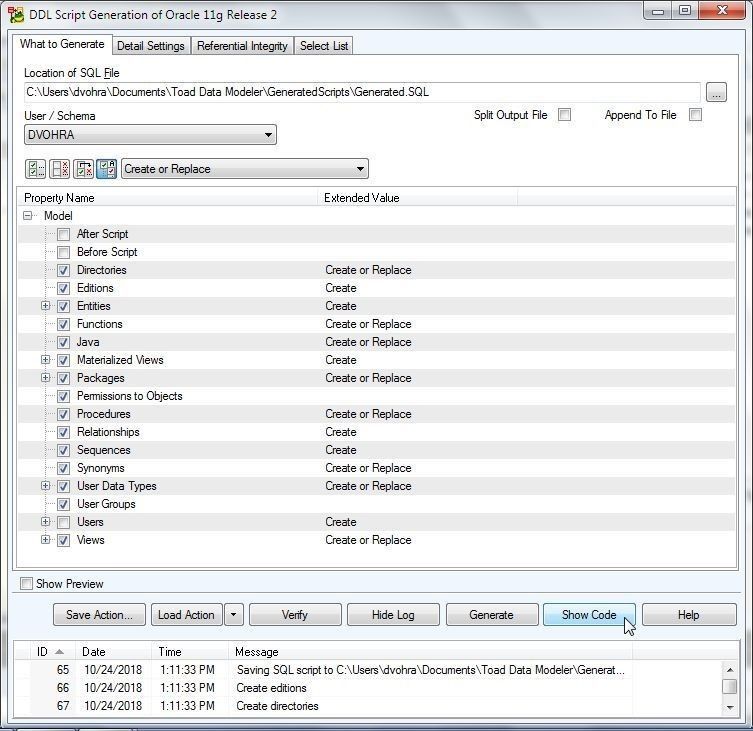Close the DDL Script Generation window
Screen dimensions: 753x731
tap(722, 11)
